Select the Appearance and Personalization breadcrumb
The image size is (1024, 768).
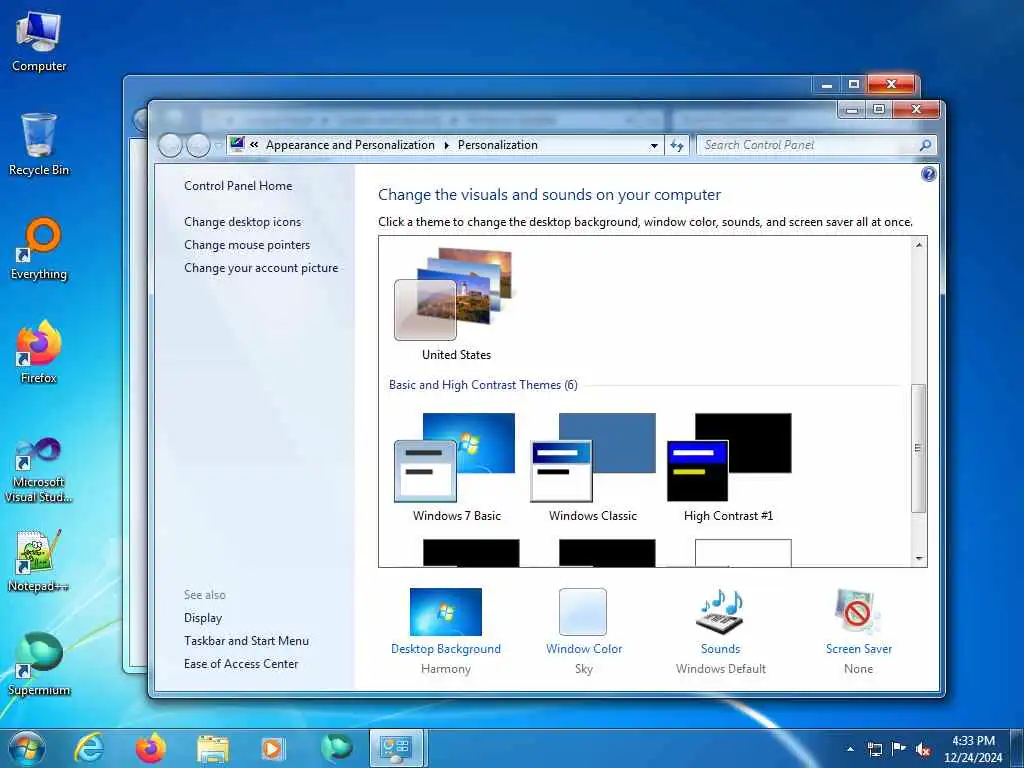[x=350, y=145]
